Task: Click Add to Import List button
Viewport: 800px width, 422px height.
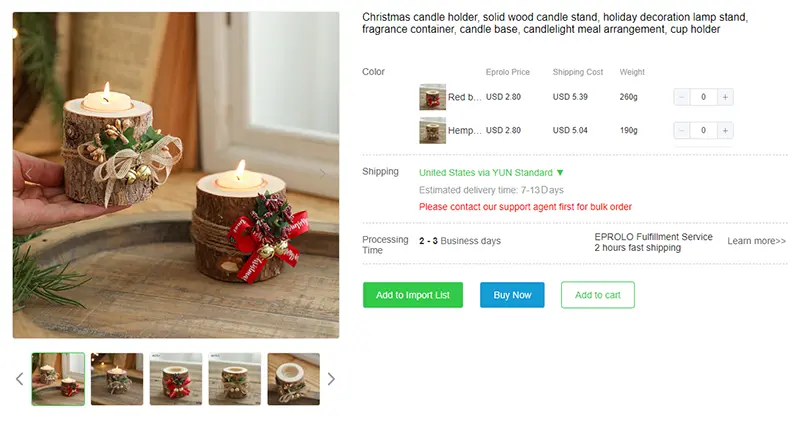Action: tap(413, 295)
